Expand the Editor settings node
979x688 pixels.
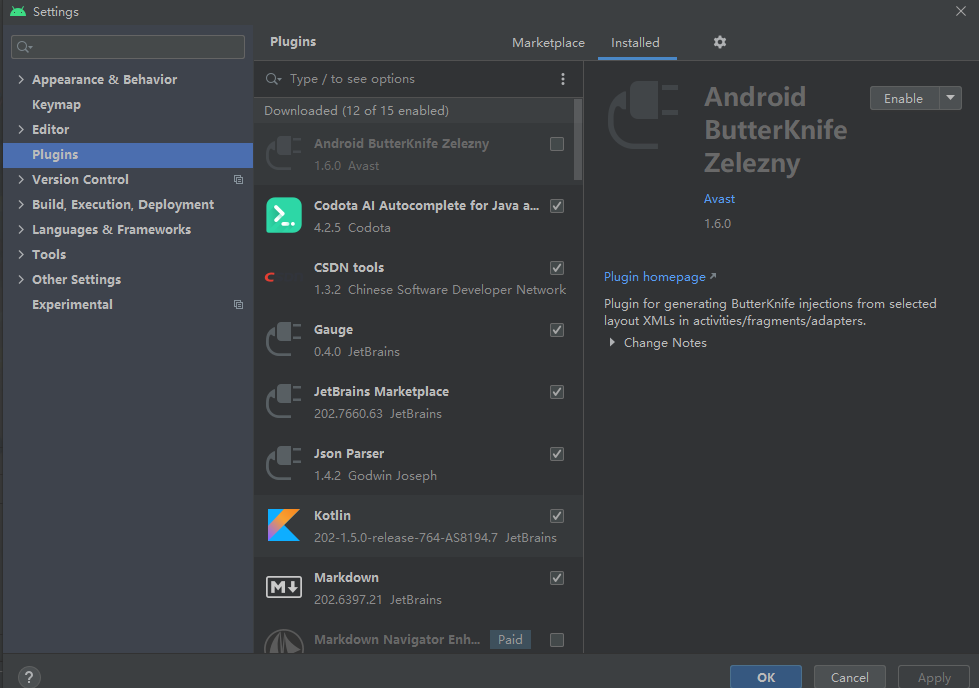[x=21, y=129]
